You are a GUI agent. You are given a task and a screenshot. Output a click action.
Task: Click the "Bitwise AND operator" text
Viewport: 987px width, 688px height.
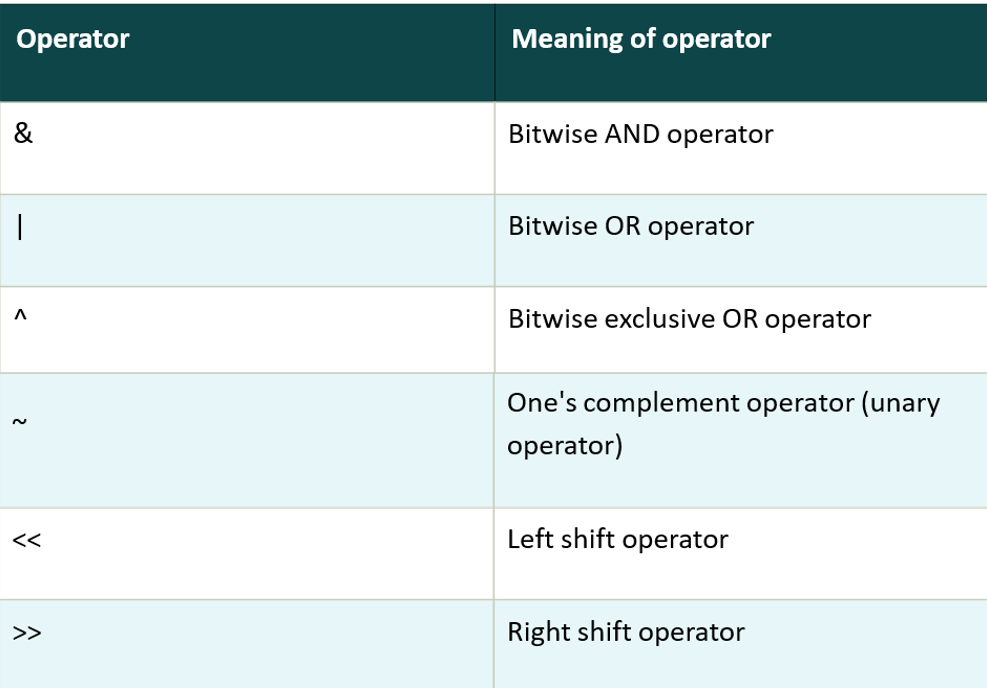click(x=640, y=134)
